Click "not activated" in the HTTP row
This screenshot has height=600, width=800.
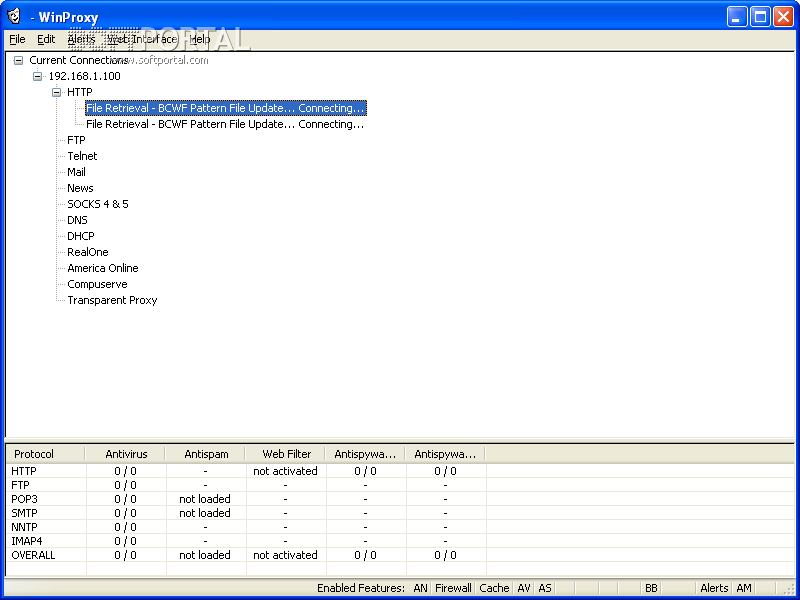click(285, 471)
